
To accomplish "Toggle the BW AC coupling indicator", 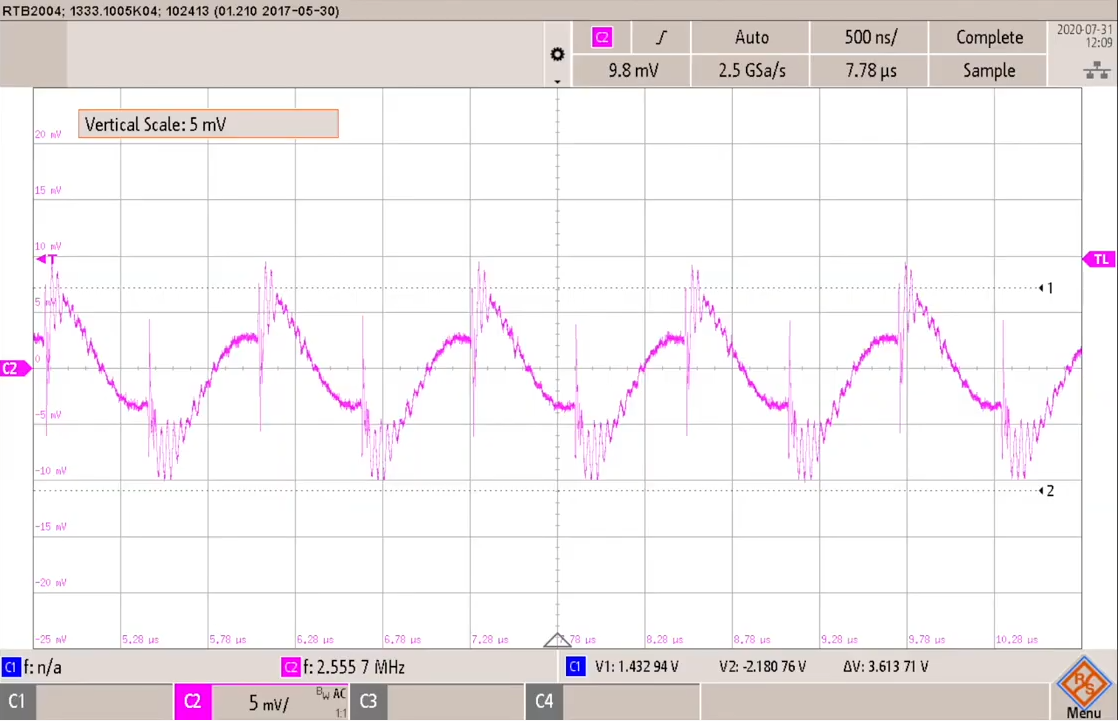I will tap(331, 694).
